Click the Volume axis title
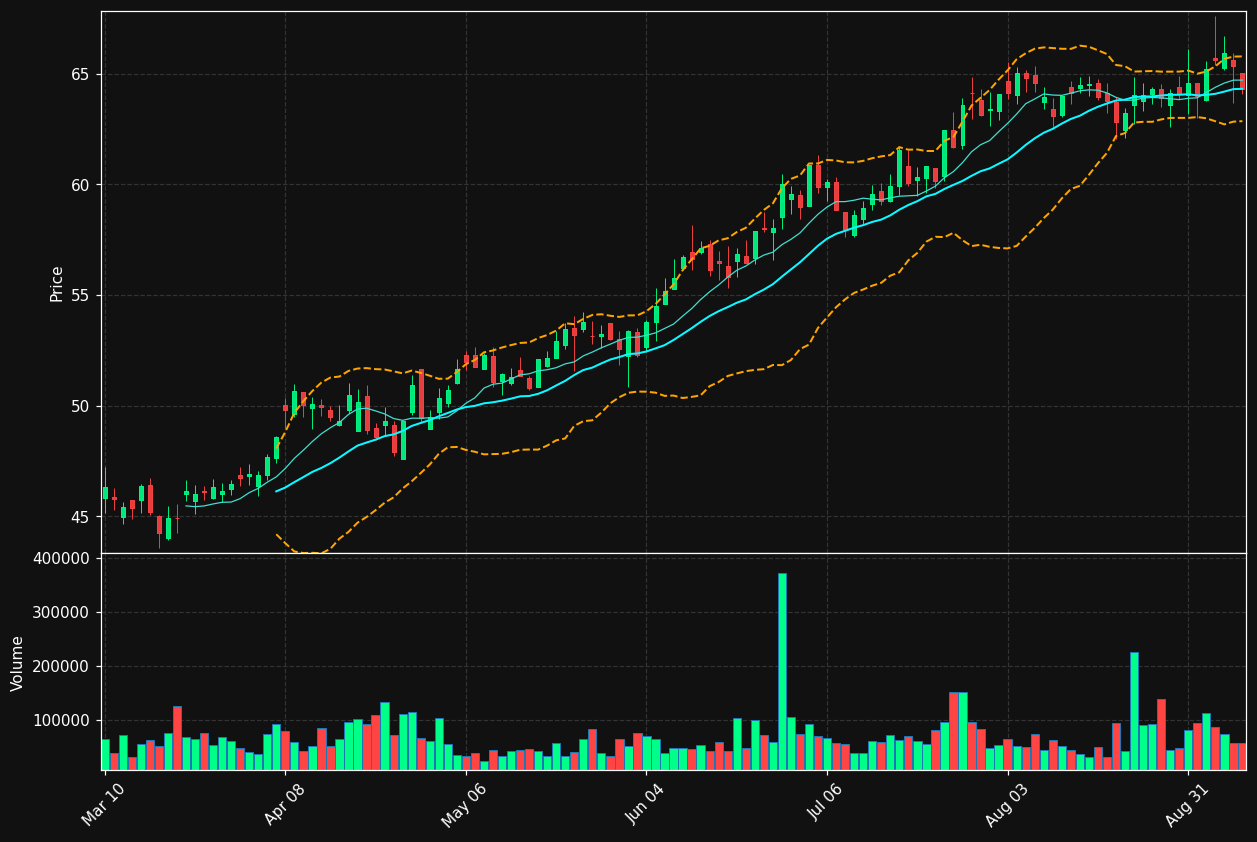The image size is (1257, 842). point(18,663)
